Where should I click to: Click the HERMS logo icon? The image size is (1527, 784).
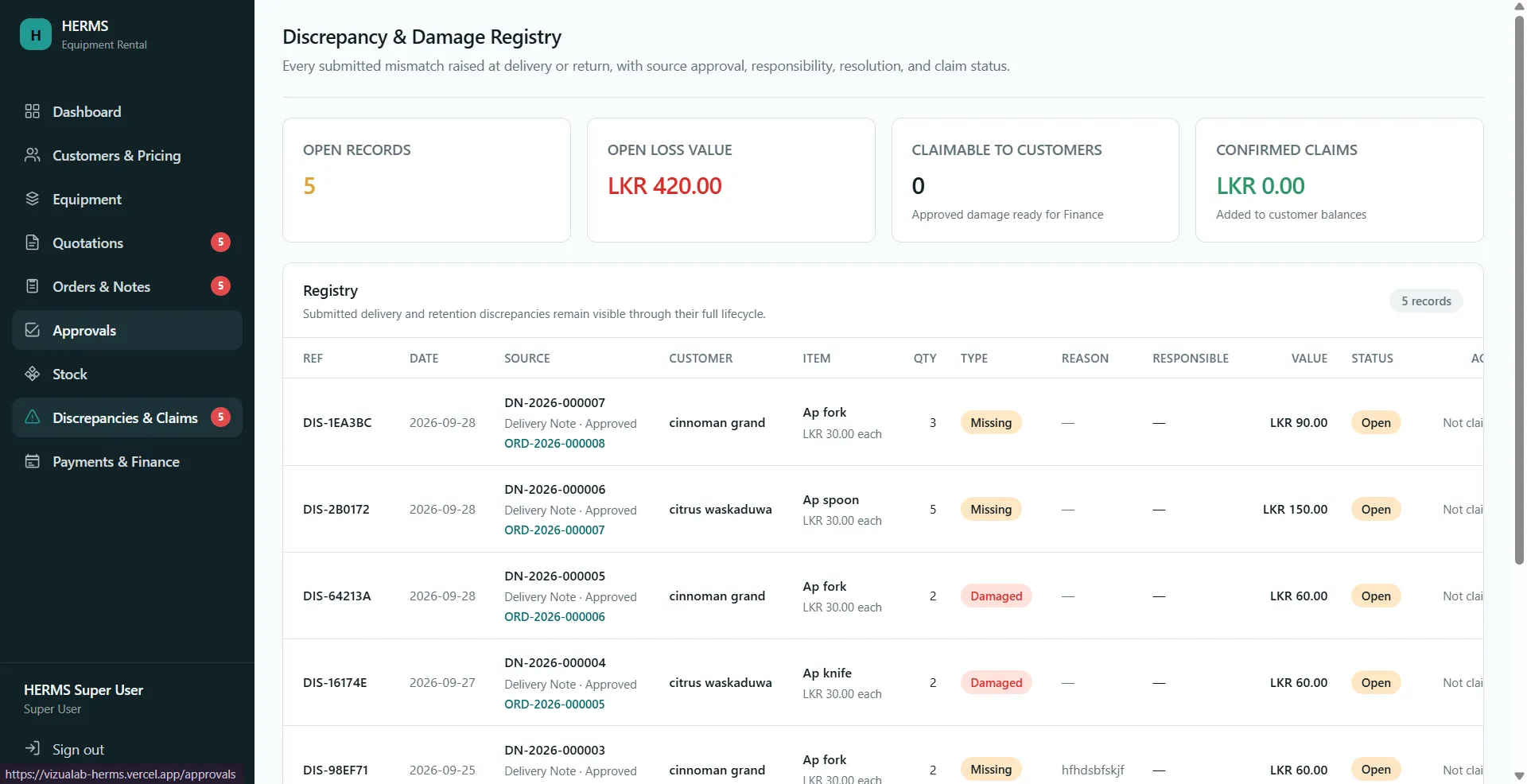click(x=36, y=34)
